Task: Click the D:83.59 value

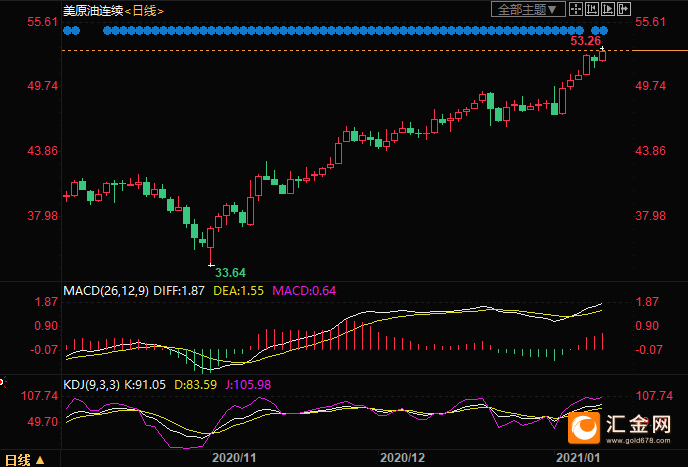Action: 196,385
